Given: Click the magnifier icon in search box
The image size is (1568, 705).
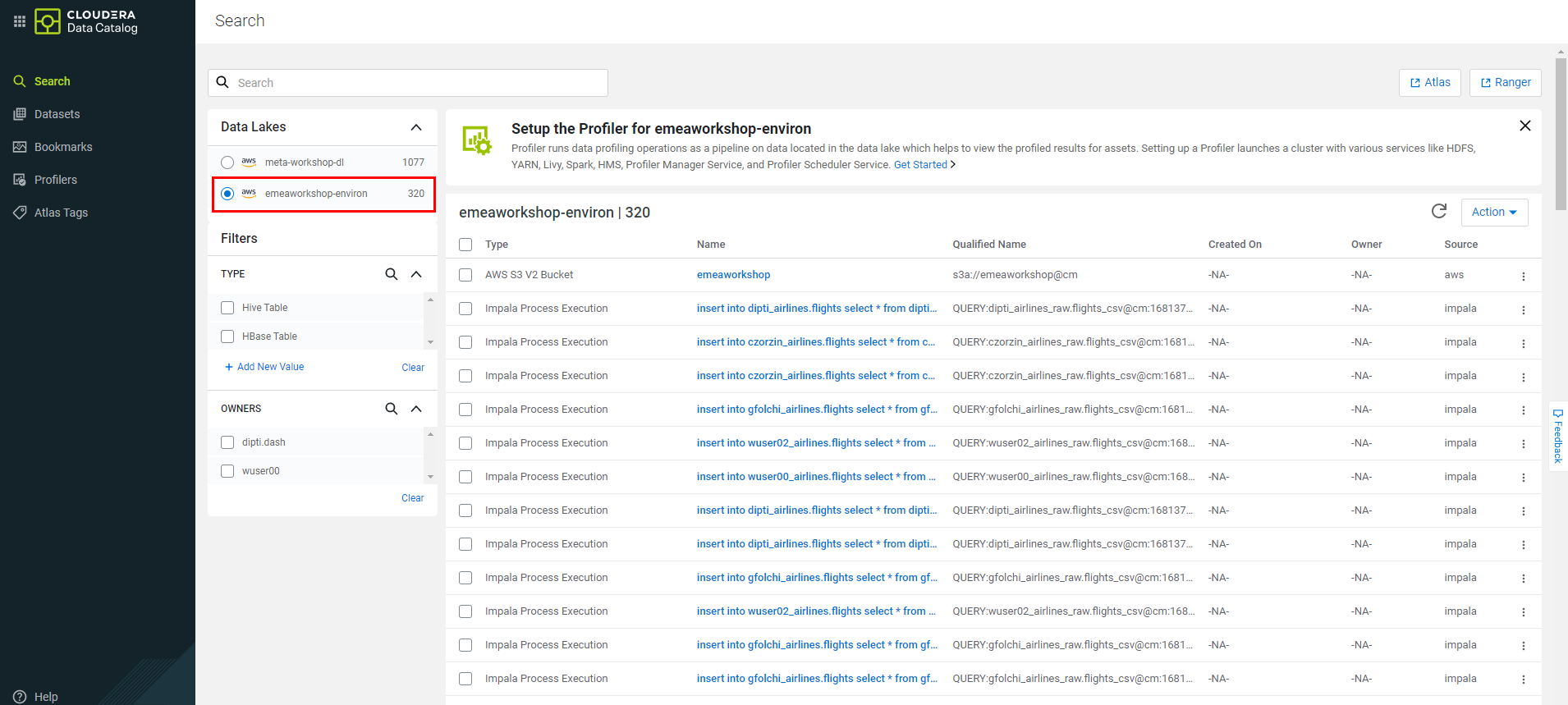Looking at the screenshot, I should [x=222, y=82].
